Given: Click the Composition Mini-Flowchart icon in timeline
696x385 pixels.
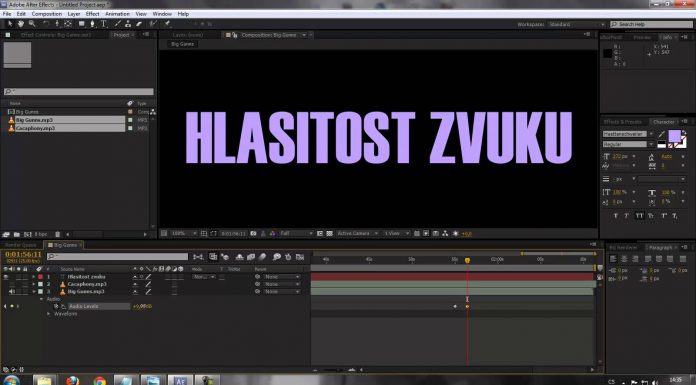Looking at the screenshot, I should (198, 257).
